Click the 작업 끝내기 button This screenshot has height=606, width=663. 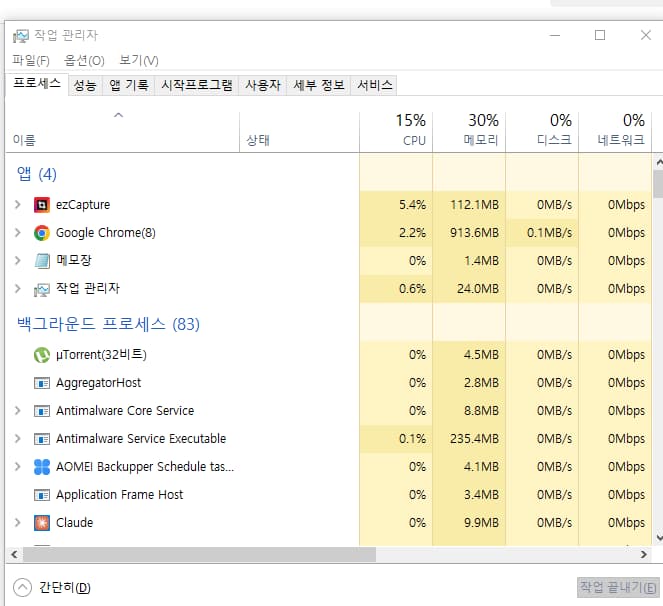(617, 587)
